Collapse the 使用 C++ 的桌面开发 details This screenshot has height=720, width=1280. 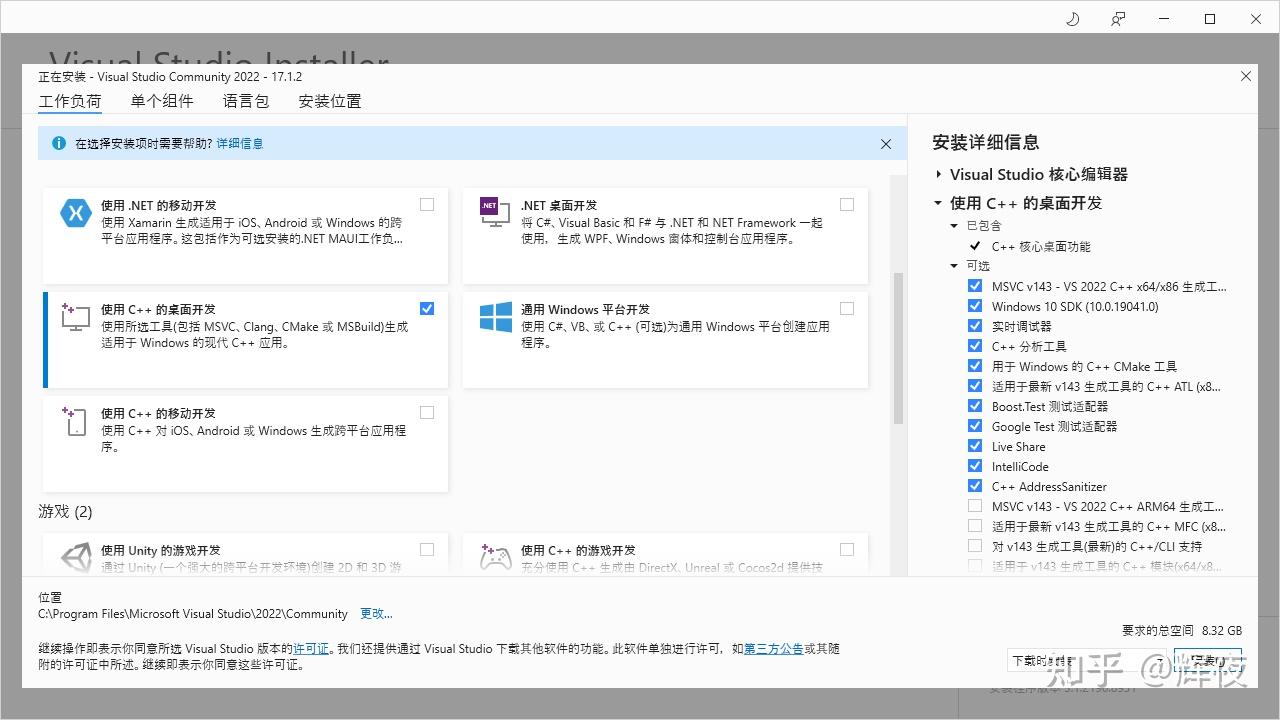click(938, 202)
